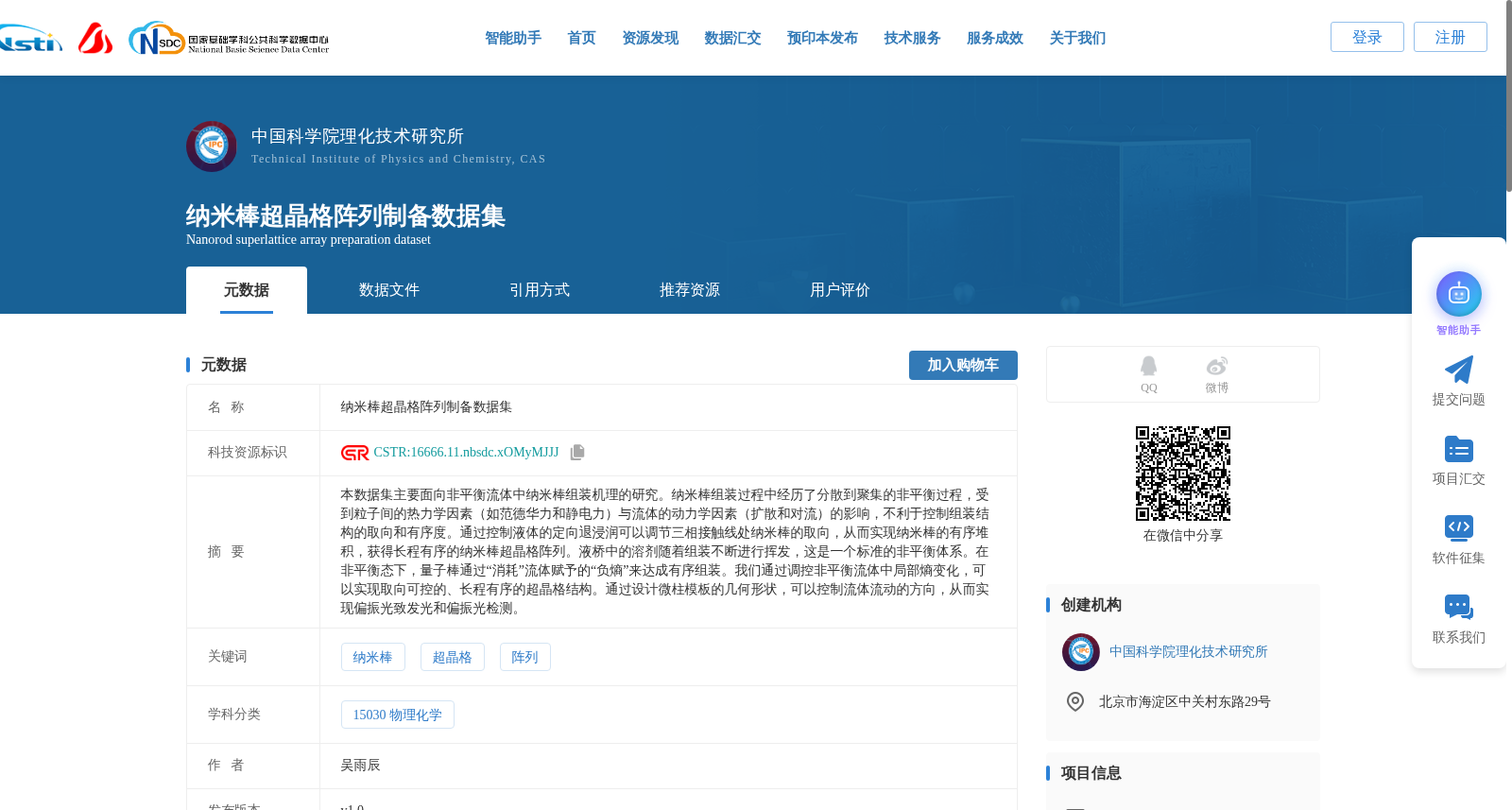Click the author name 吴雨辰
Viewport: 1512px width, 810px height.
[360, 766]
